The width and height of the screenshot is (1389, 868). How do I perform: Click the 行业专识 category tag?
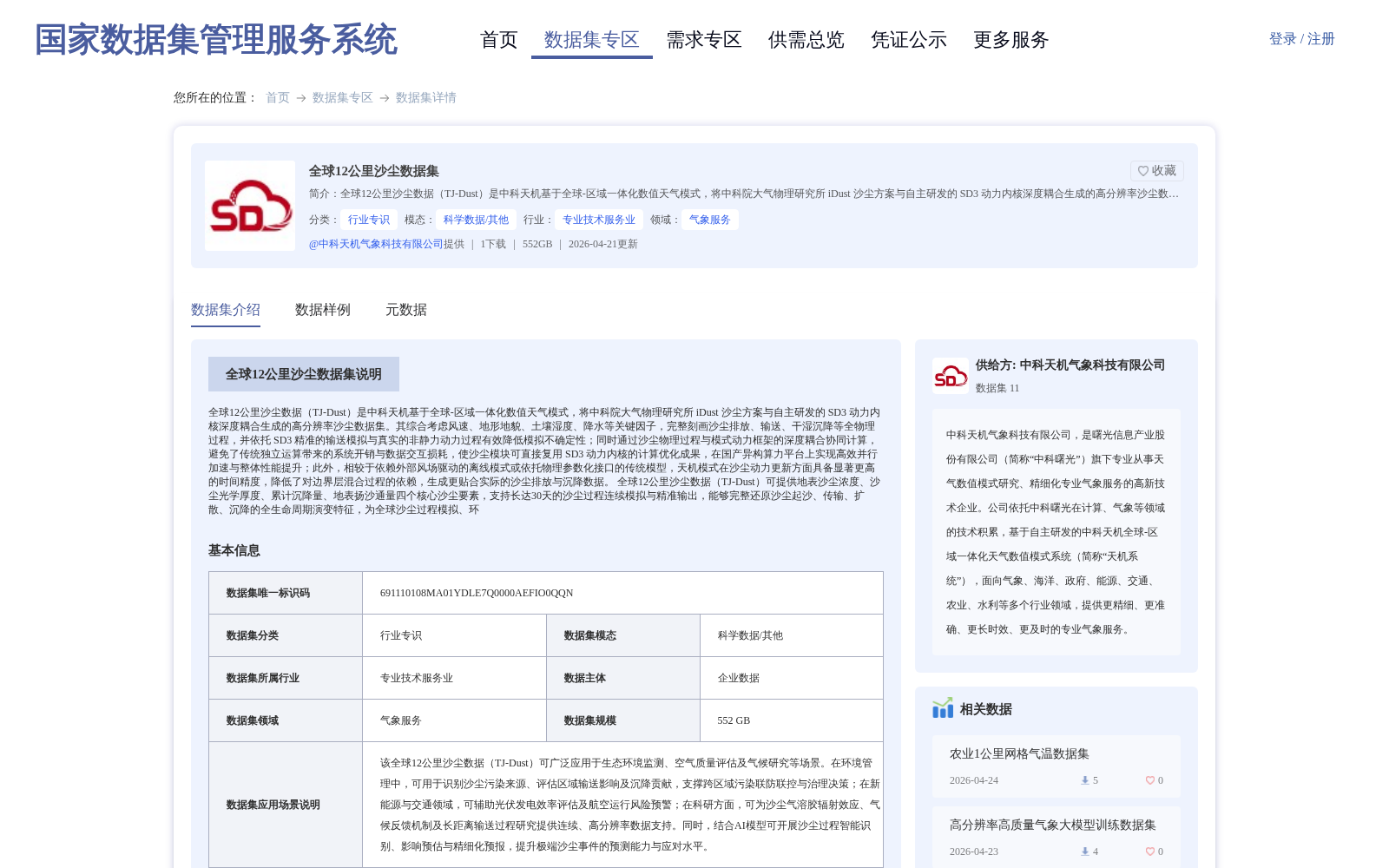tap(369, 220)
